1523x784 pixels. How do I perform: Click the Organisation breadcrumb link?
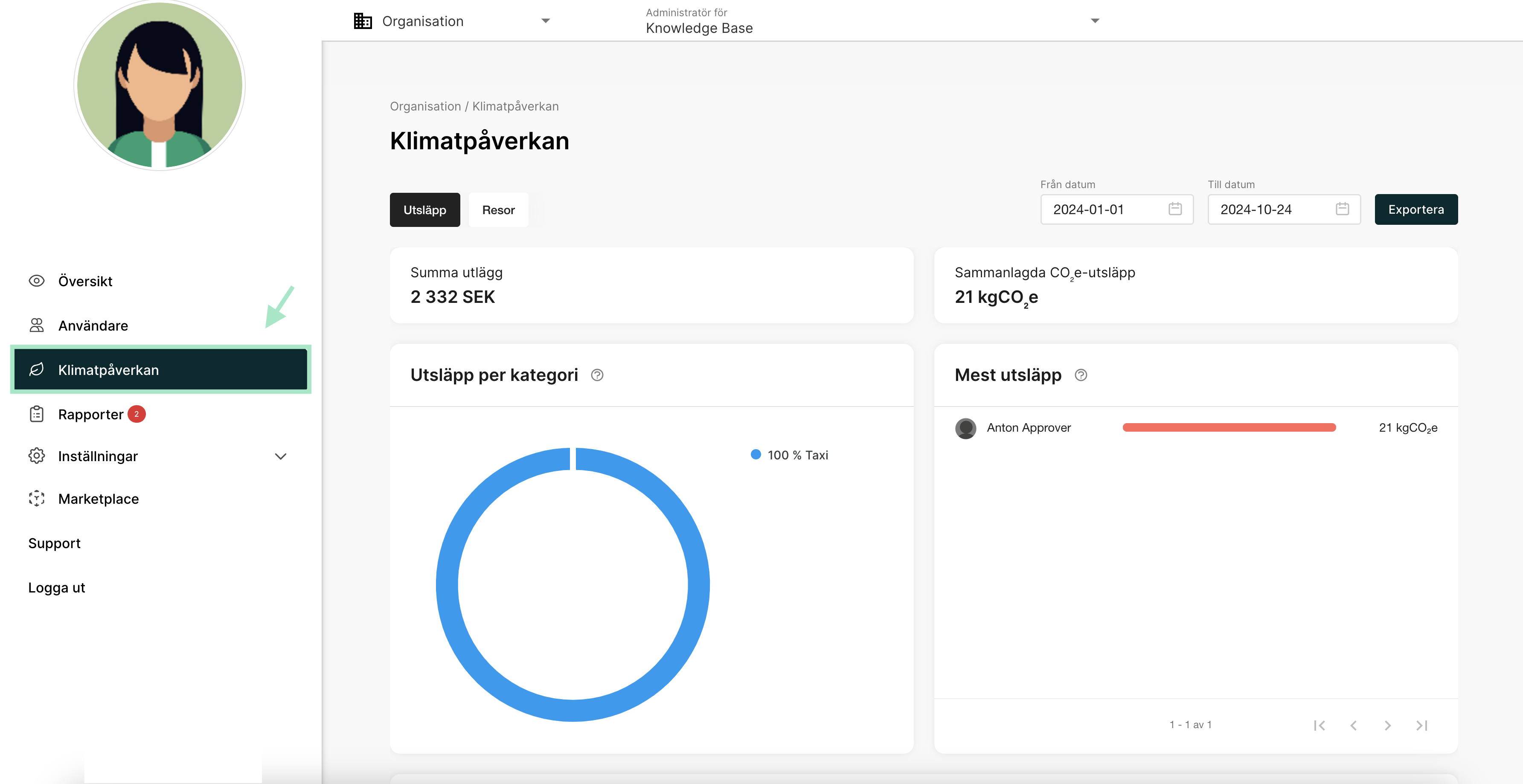click(x=425, y=107)
